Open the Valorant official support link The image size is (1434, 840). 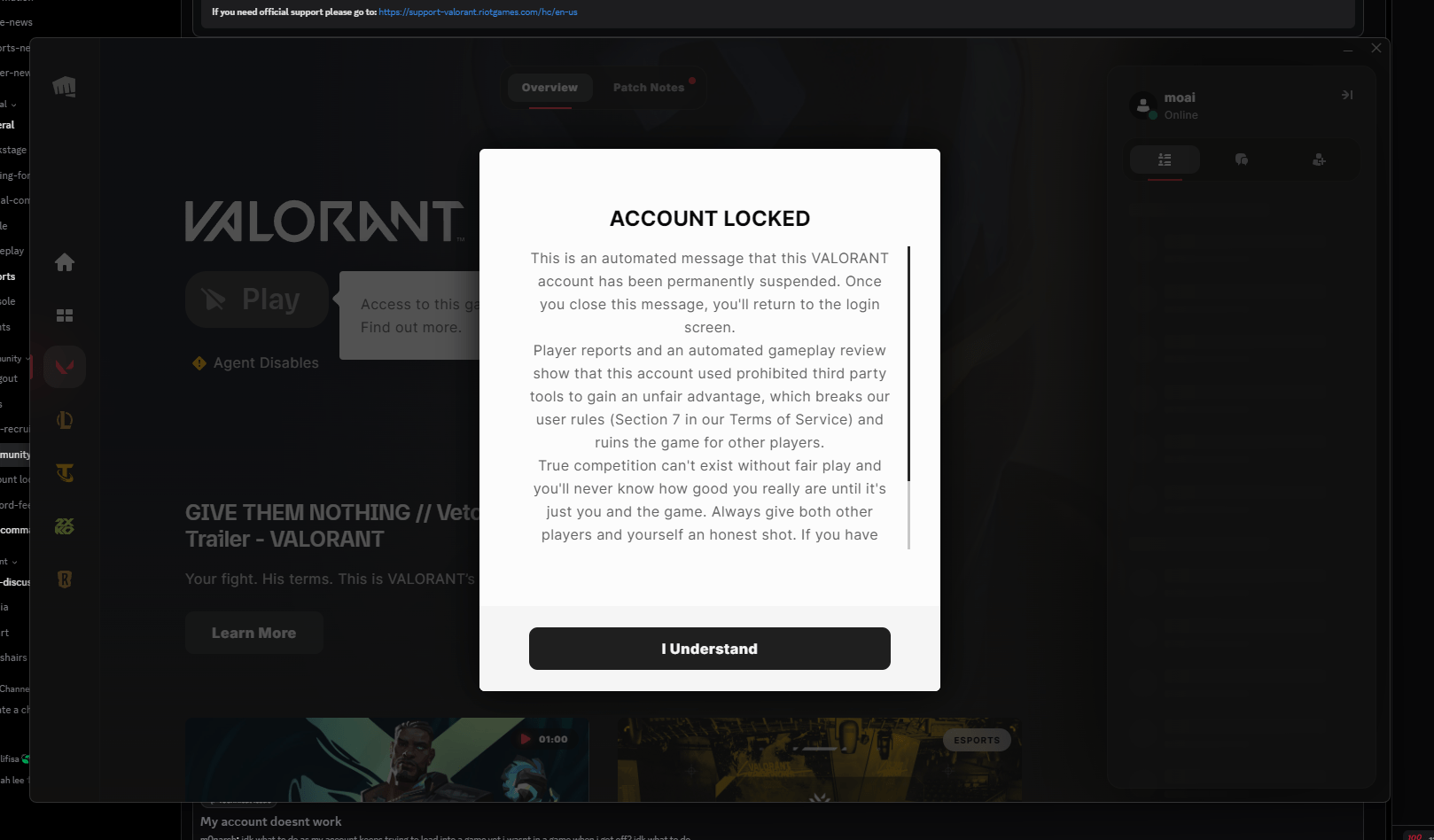tap(477, 12)
